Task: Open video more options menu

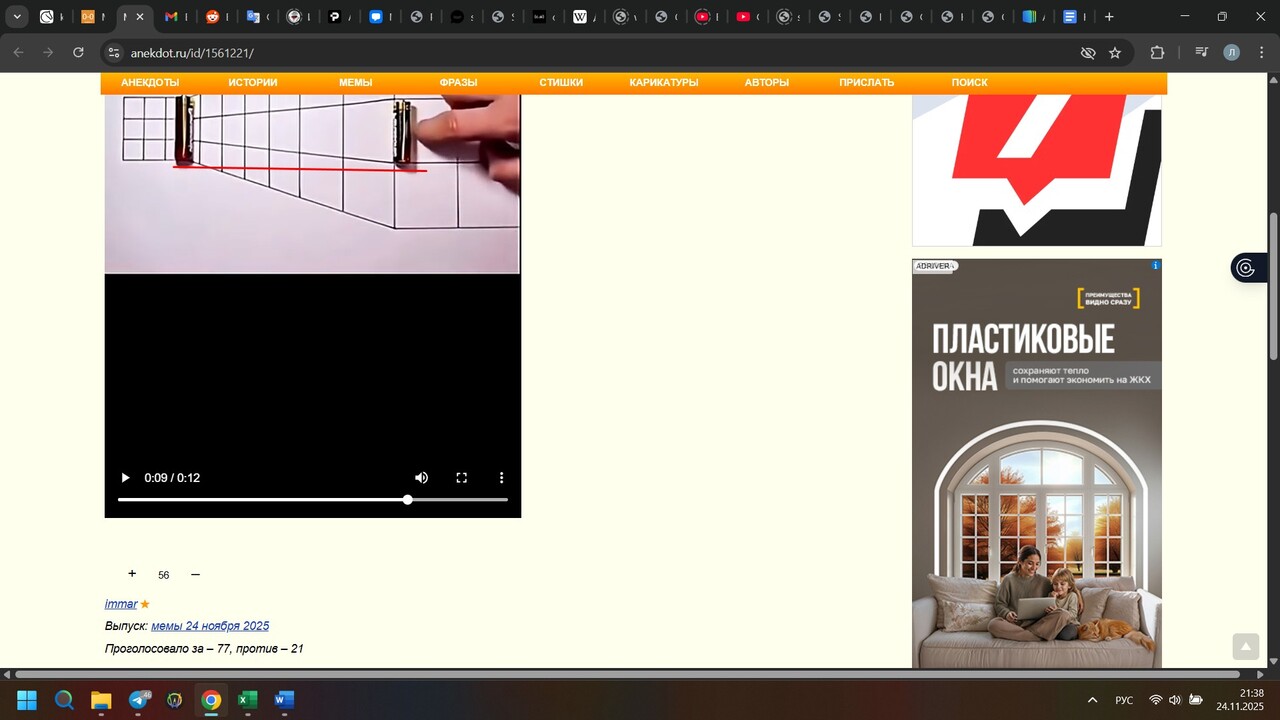Action: (x=502, y=478)
